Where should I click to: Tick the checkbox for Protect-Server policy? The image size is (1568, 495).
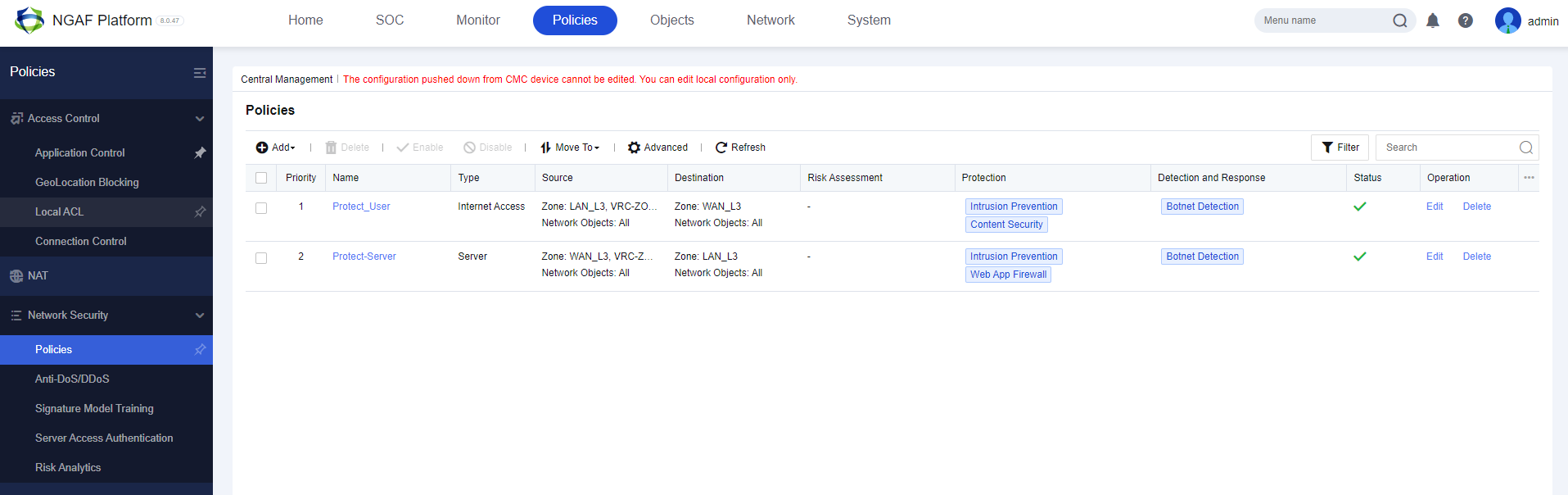click(x=261, y=258)
